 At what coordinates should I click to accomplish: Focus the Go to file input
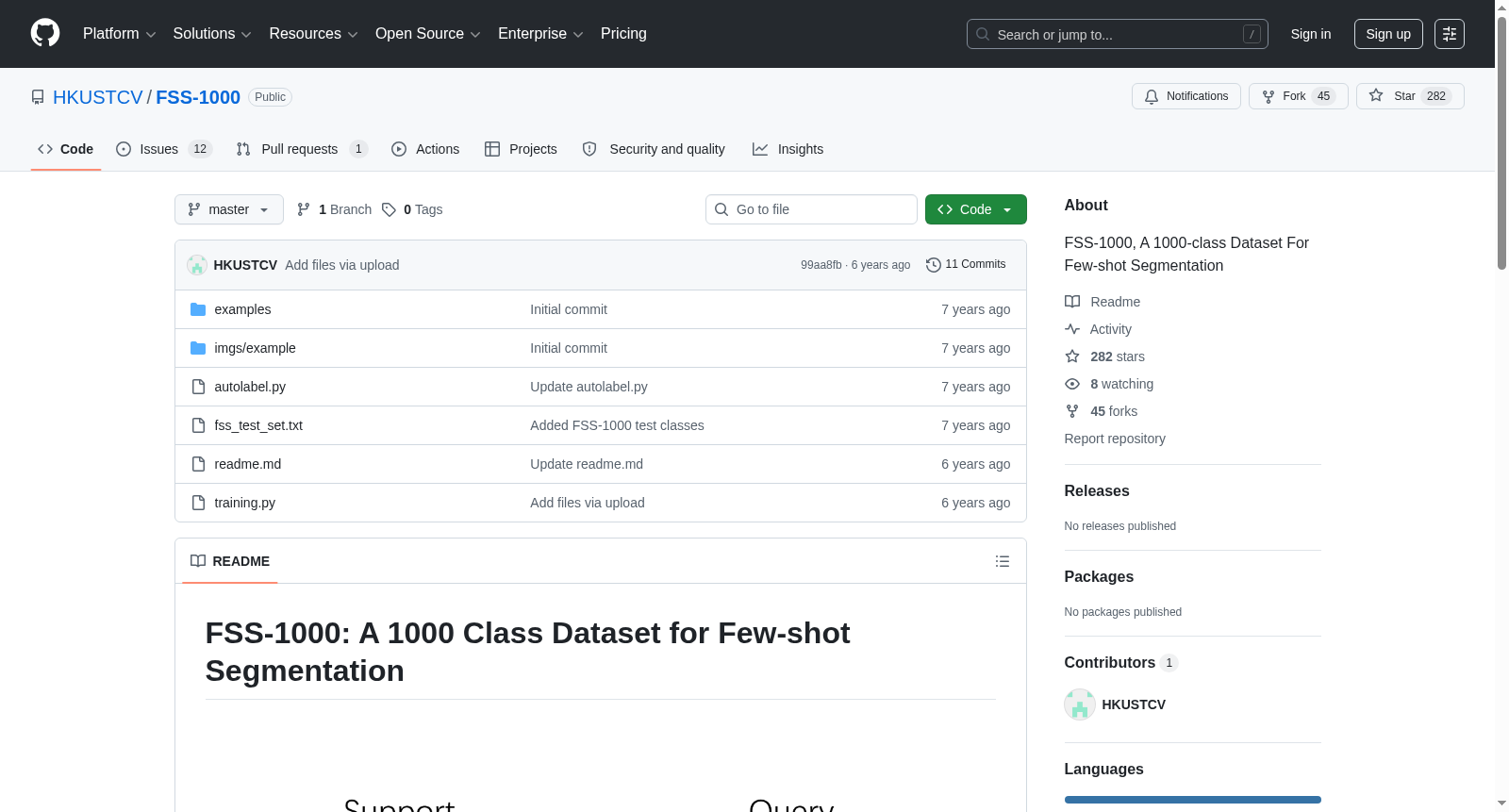[811, 209]
